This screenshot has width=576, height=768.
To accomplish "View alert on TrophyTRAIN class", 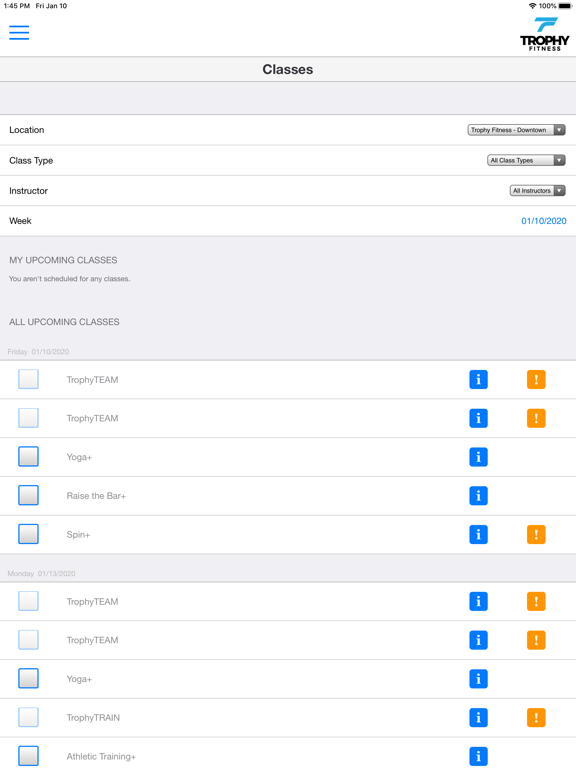I will (536, 717).
